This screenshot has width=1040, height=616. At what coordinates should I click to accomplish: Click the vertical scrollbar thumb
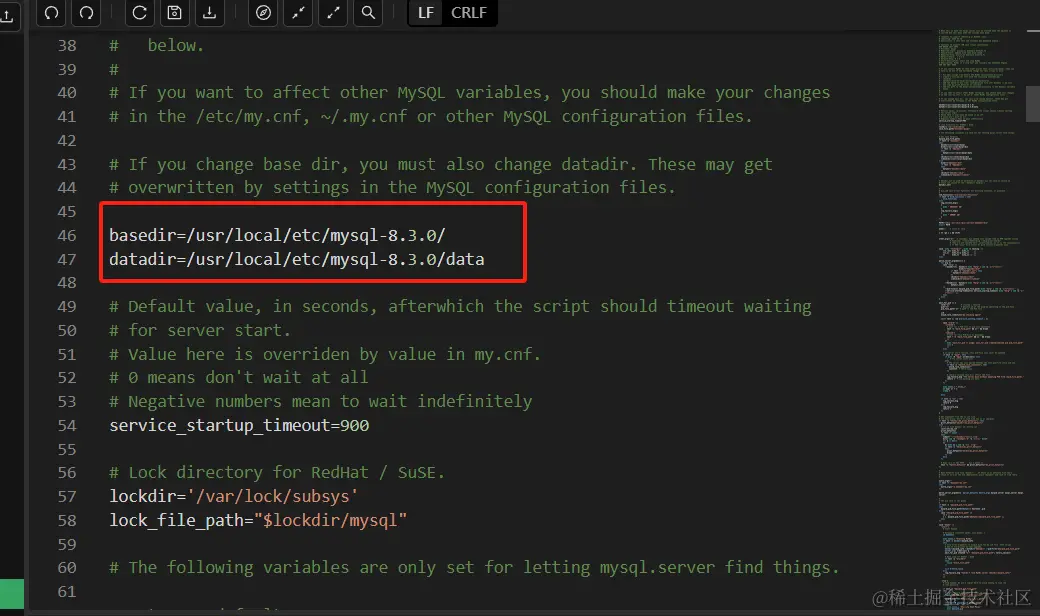click(1033, 103)
